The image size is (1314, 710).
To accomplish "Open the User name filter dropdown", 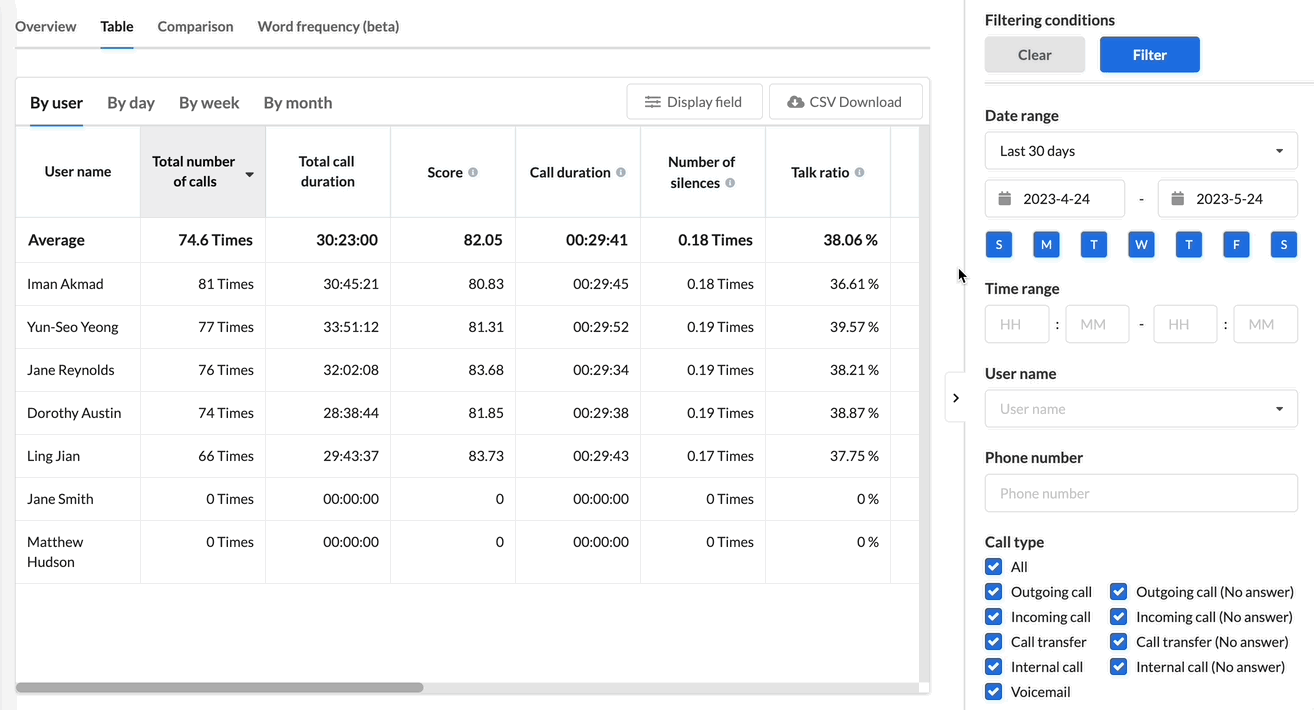I will [x=1141, y=409].
